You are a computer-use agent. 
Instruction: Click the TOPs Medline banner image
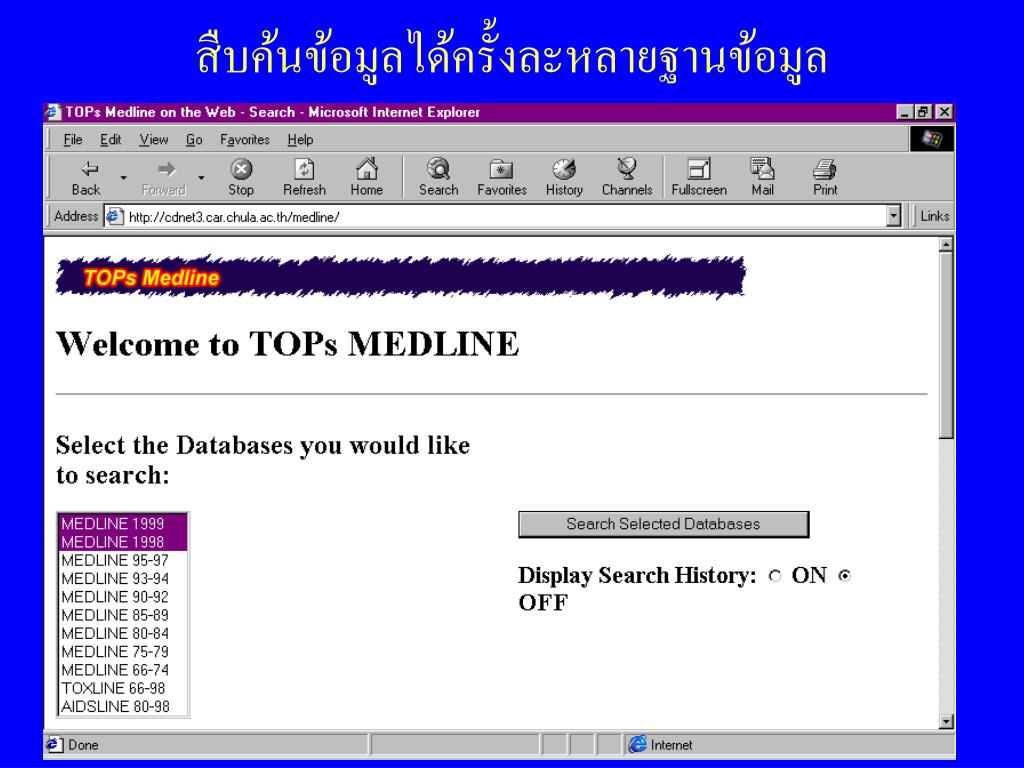click(x=400, y=277)
